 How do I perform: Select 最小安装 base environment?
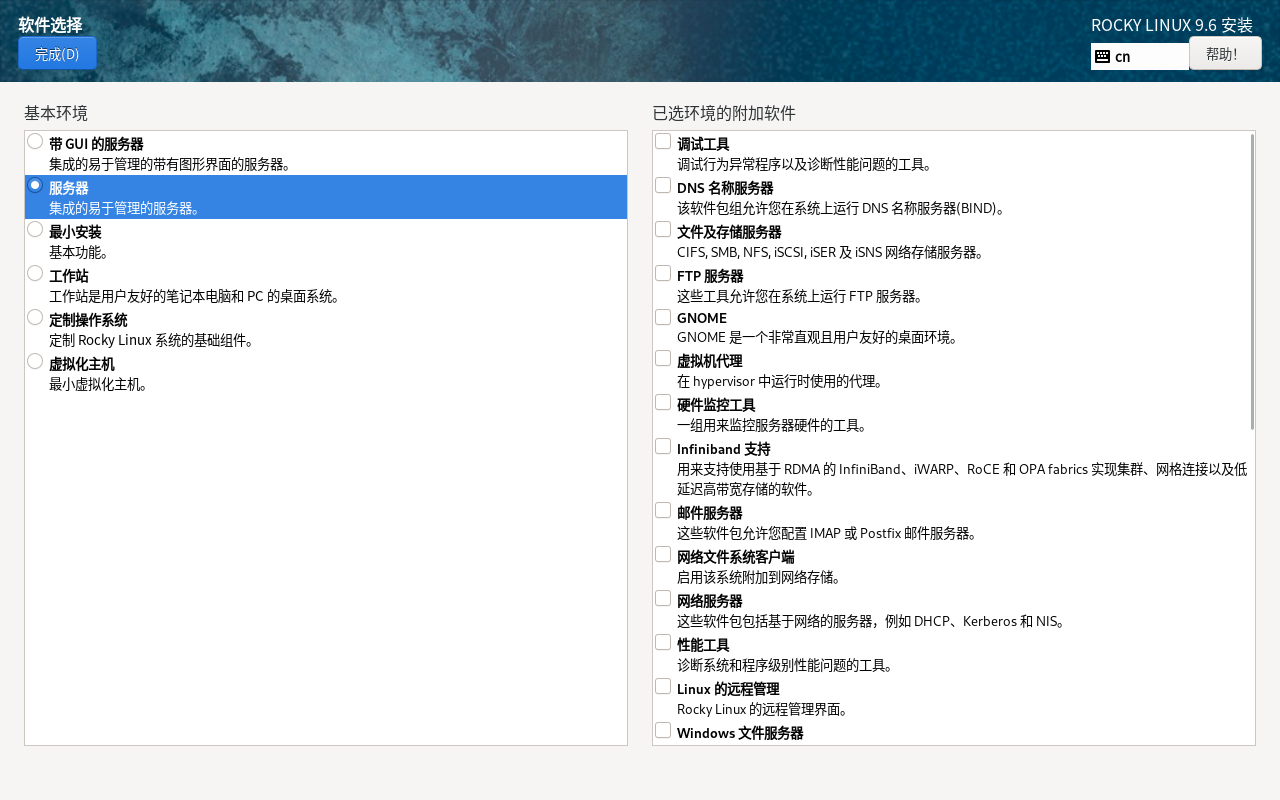coord(35,230)
